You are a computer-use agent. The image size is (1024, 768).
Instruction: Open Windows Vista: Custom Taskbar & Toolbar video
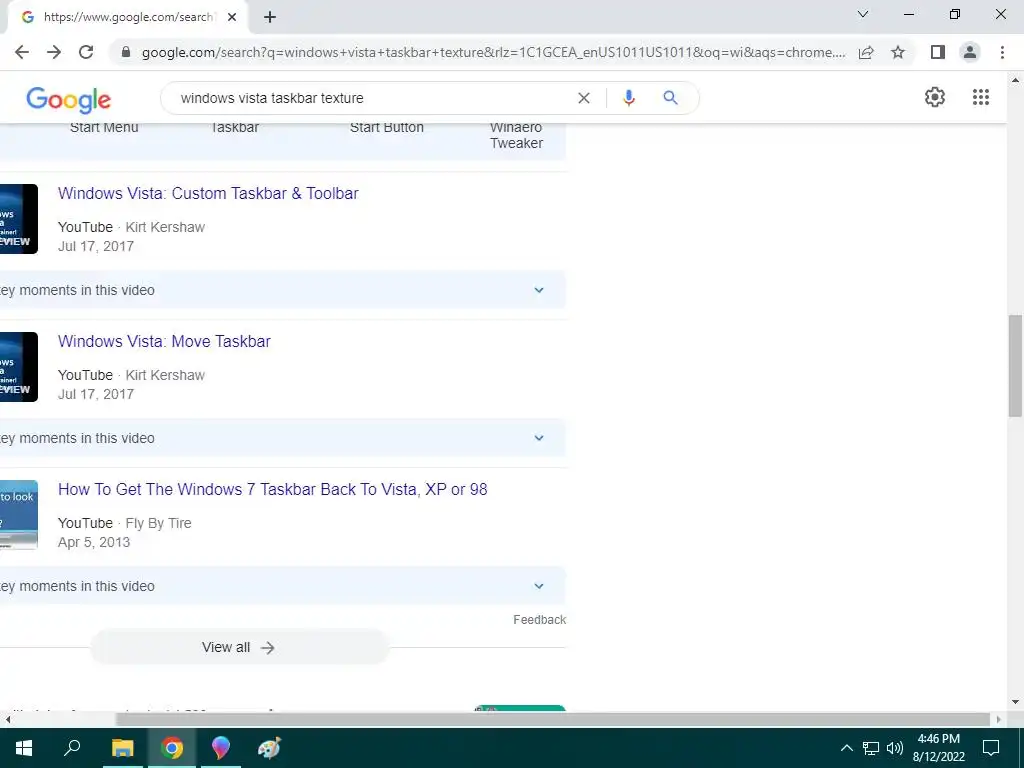click(x=208, y=193)
